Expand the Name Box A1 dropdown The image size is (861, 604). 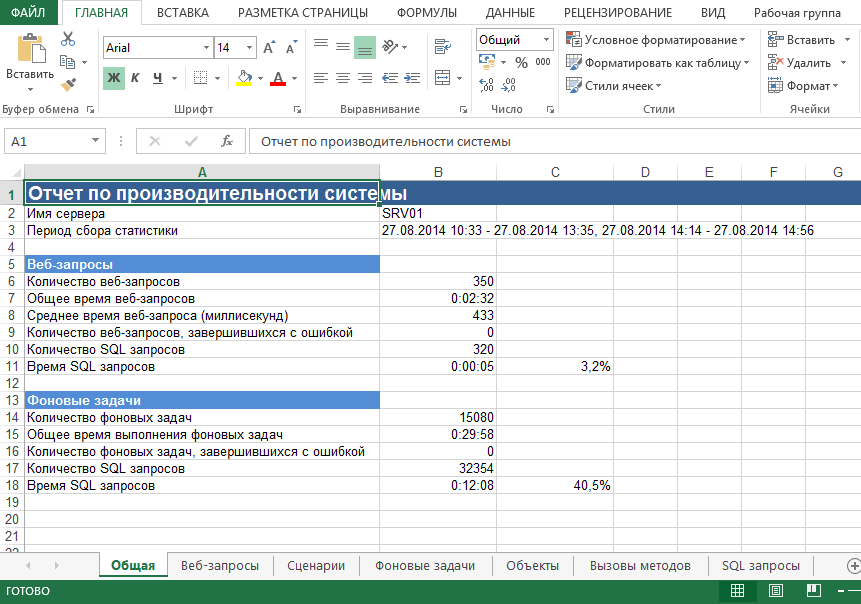96,141
